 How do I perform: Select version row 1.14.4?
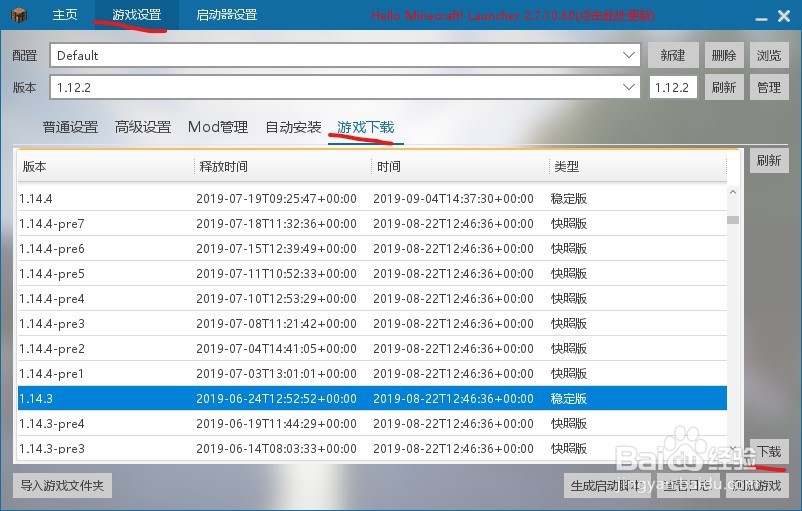point(372,198)
